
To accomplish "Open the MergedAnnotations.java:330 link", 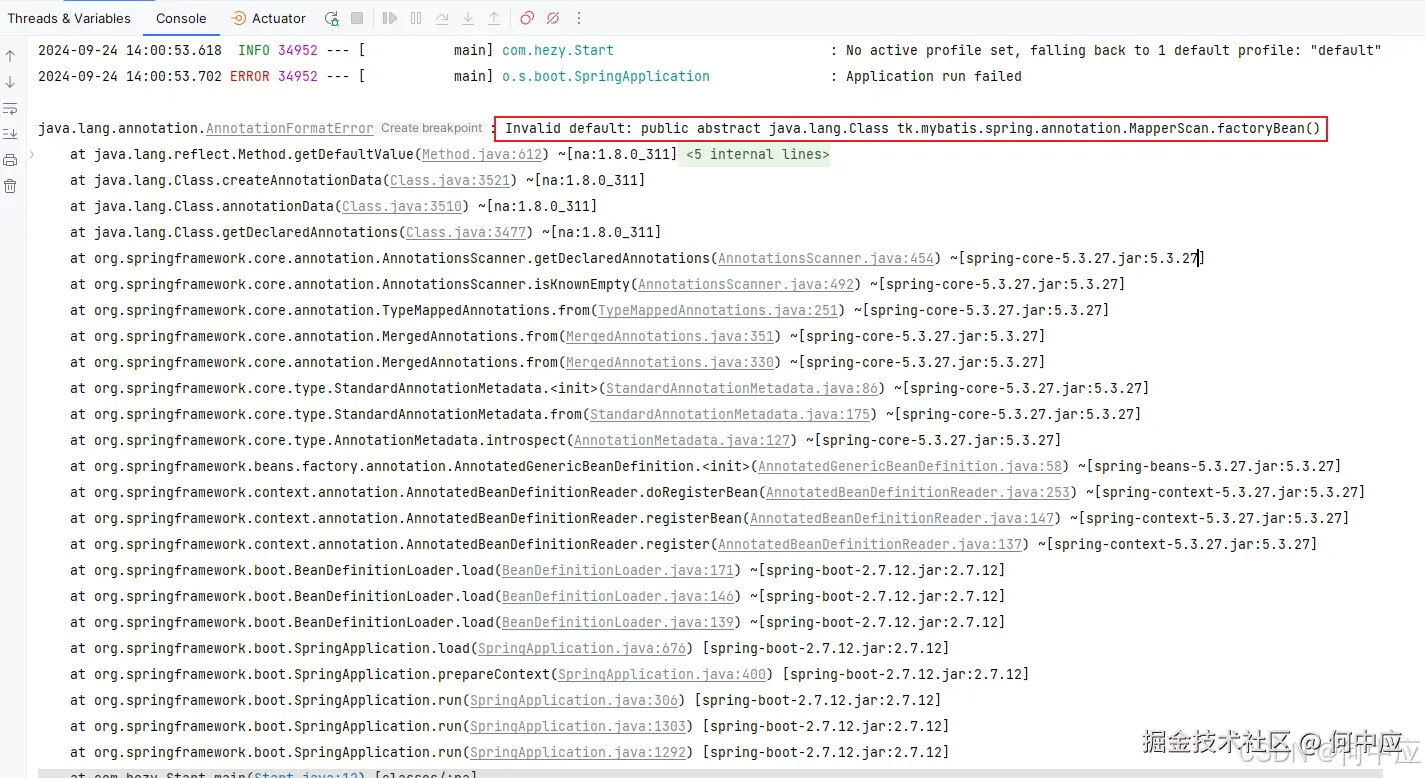I will point(670,362).
